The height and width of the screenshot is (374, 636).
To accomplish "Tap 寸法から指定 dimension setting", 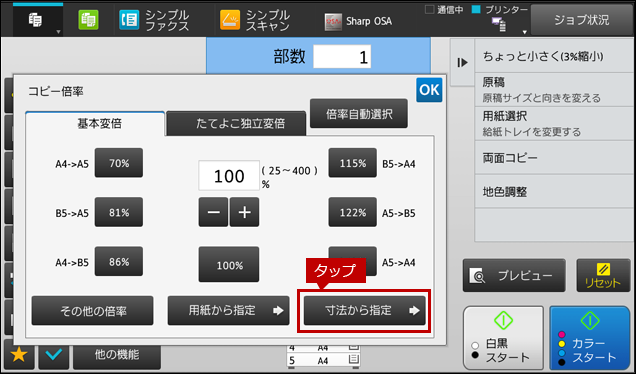I will (365, 311).
